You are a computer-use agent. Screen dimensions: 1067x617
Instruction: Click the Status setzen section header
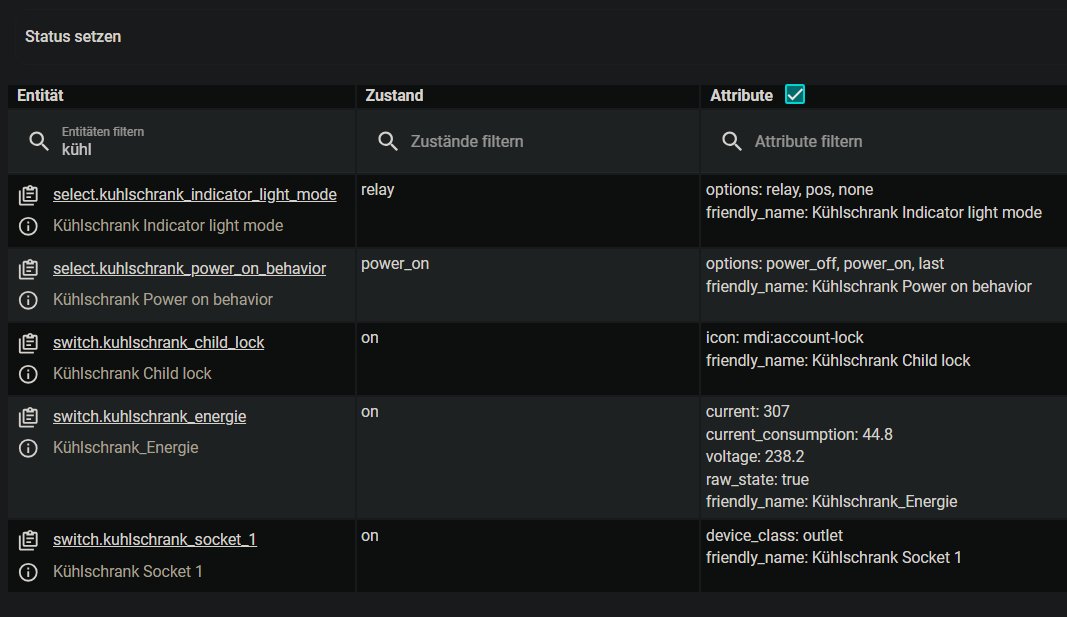point(73,37)
